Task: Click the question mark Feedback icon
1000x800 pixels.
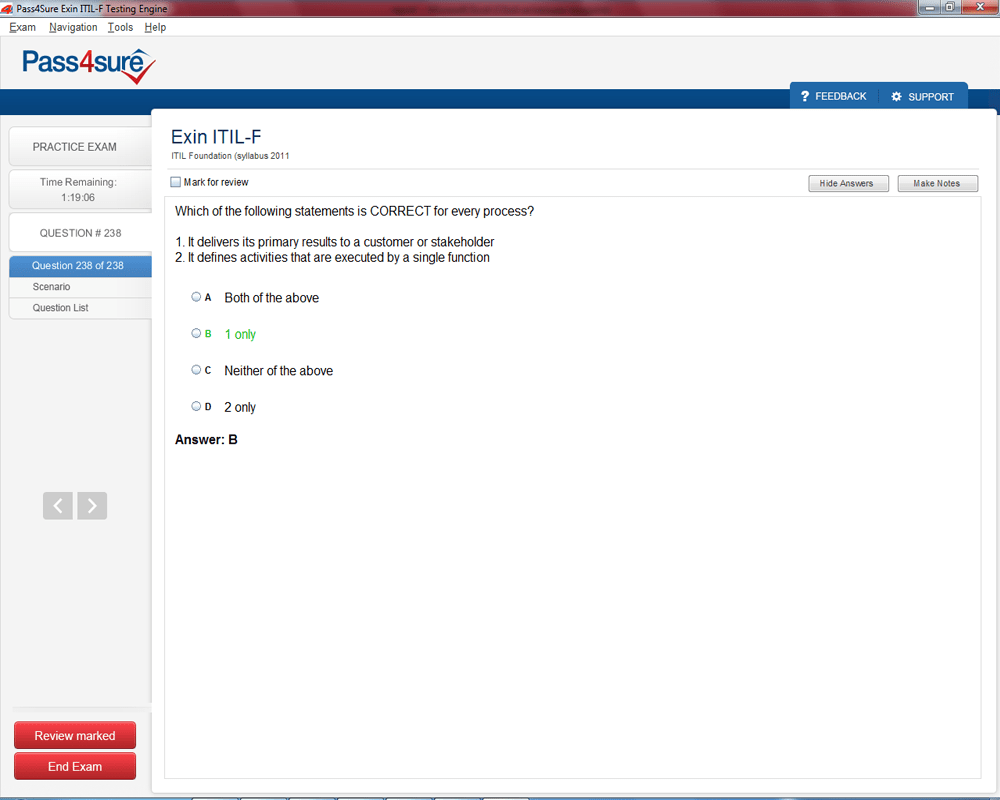Action: click(x=805, y=96)
